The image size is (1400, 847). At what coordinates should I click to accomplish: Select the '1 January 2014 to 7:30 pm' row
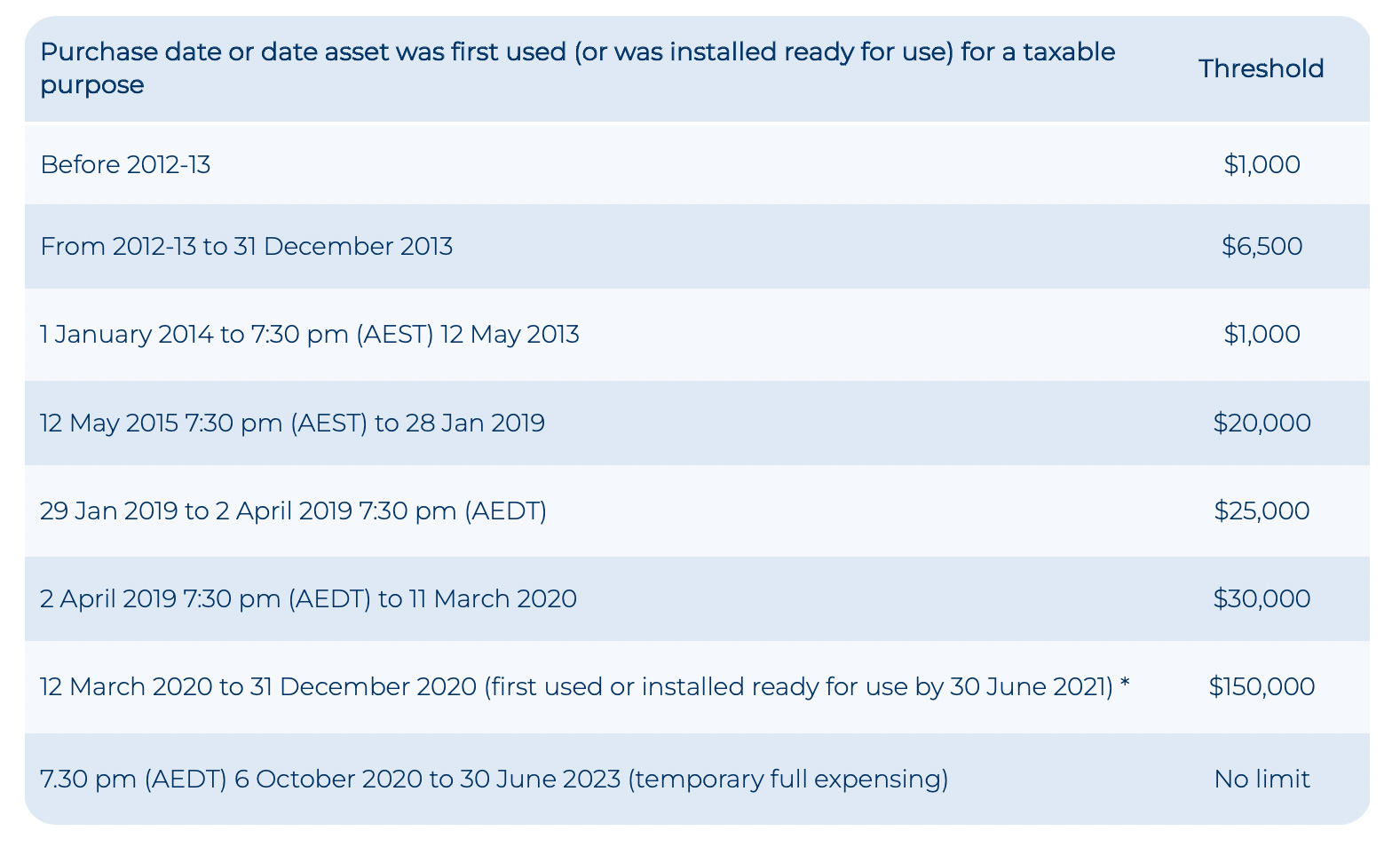[x=309, y=335]
